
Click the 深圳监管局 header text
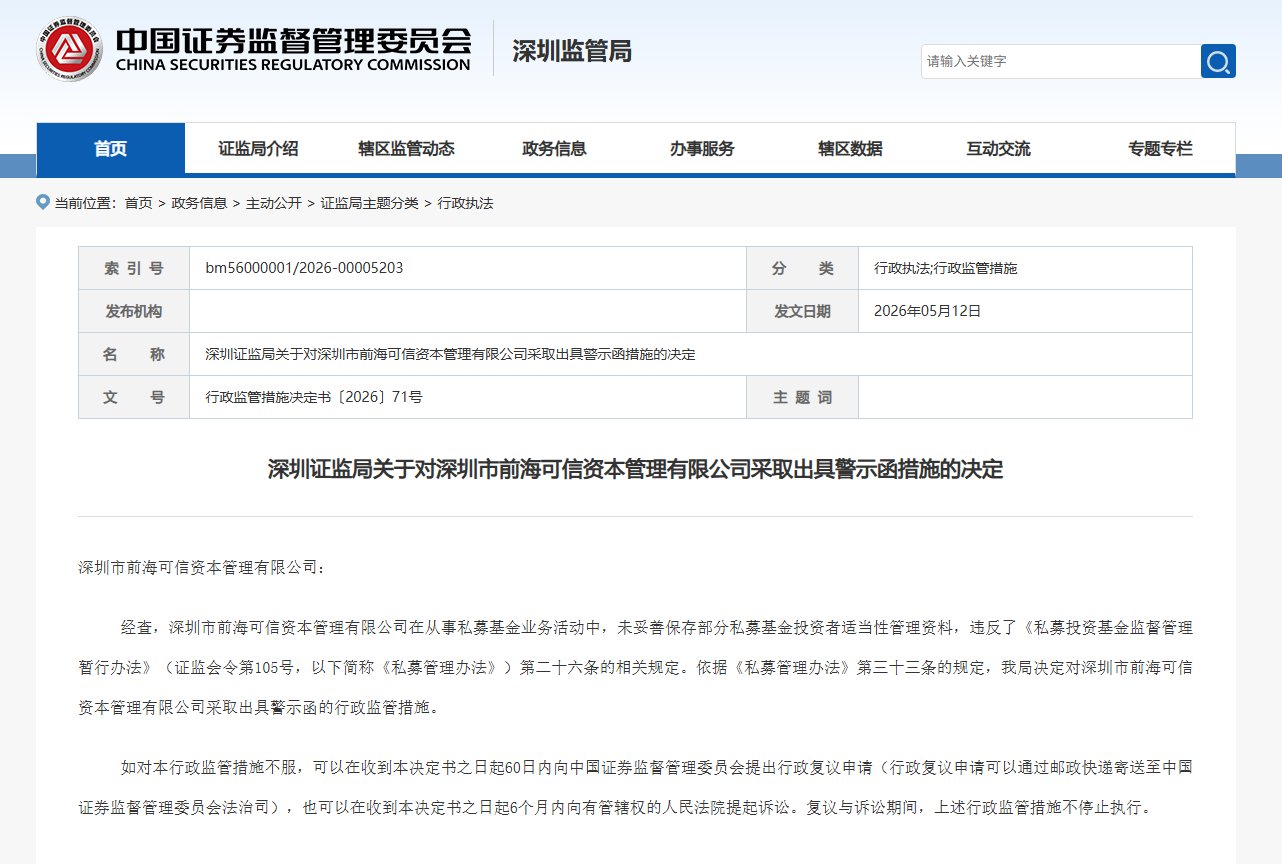click(572, 51)
